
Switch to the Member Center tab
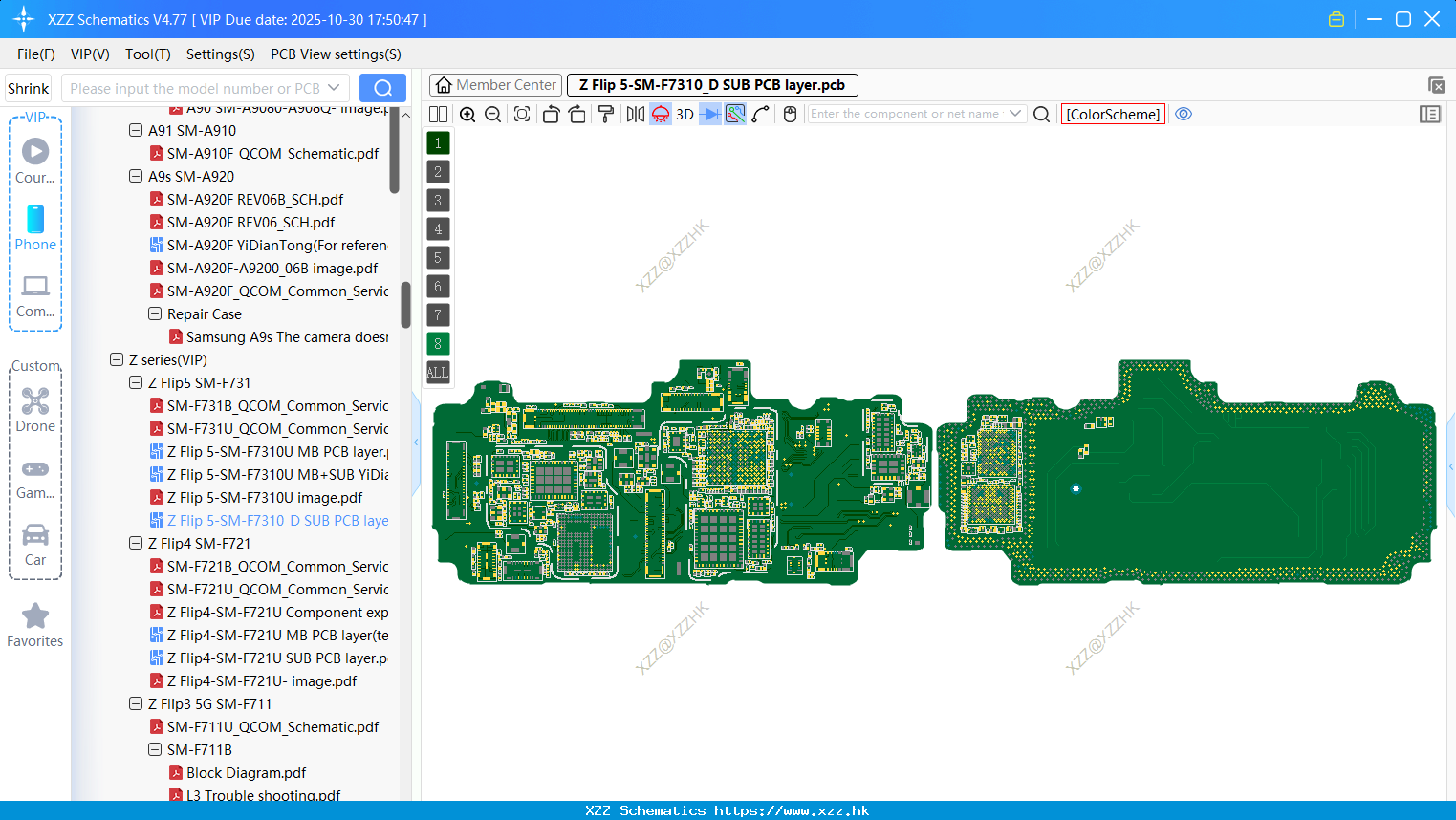pyautogui.click(x=496, y=85)
